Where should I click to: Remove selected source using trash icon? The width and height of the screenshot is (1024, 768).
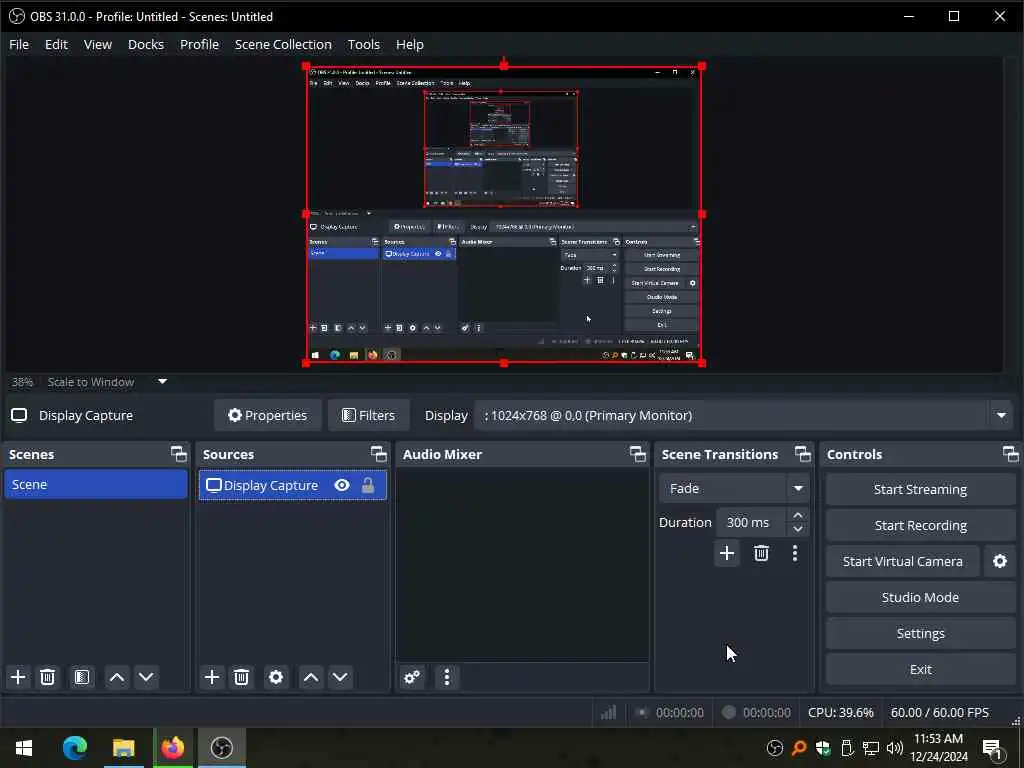click(242, 677)
